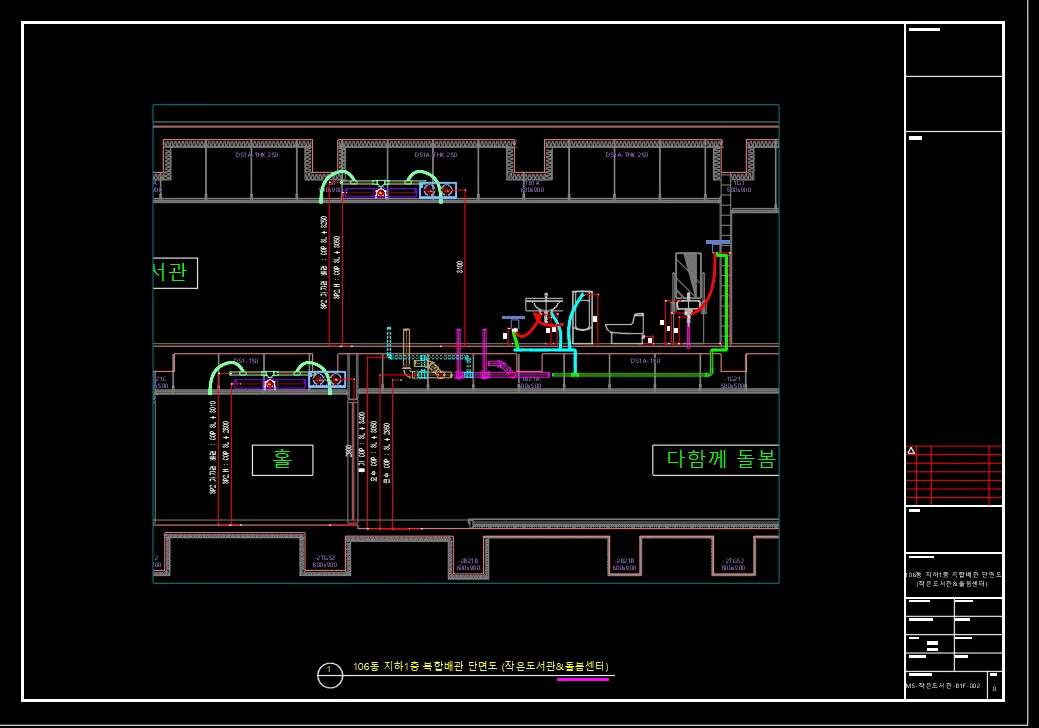Image resolution: width=1039 pixels, height=728 pixels.
Task: Click the partially visible '서관' room label
Action: (175, 273)
